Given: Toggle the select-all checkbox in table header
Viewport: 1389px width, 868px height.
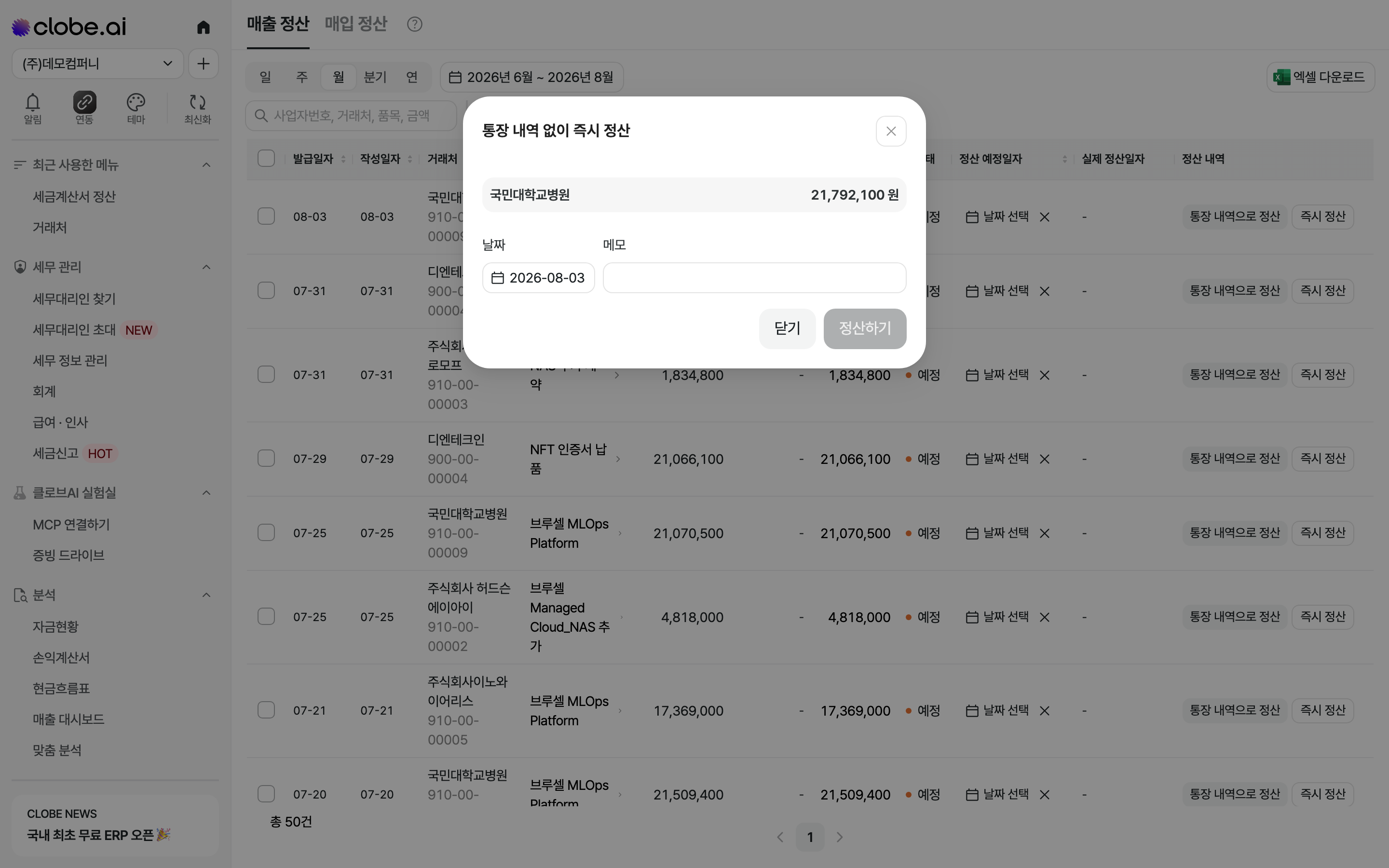Looking at the screenshot, I should click(x=266, y=159).
